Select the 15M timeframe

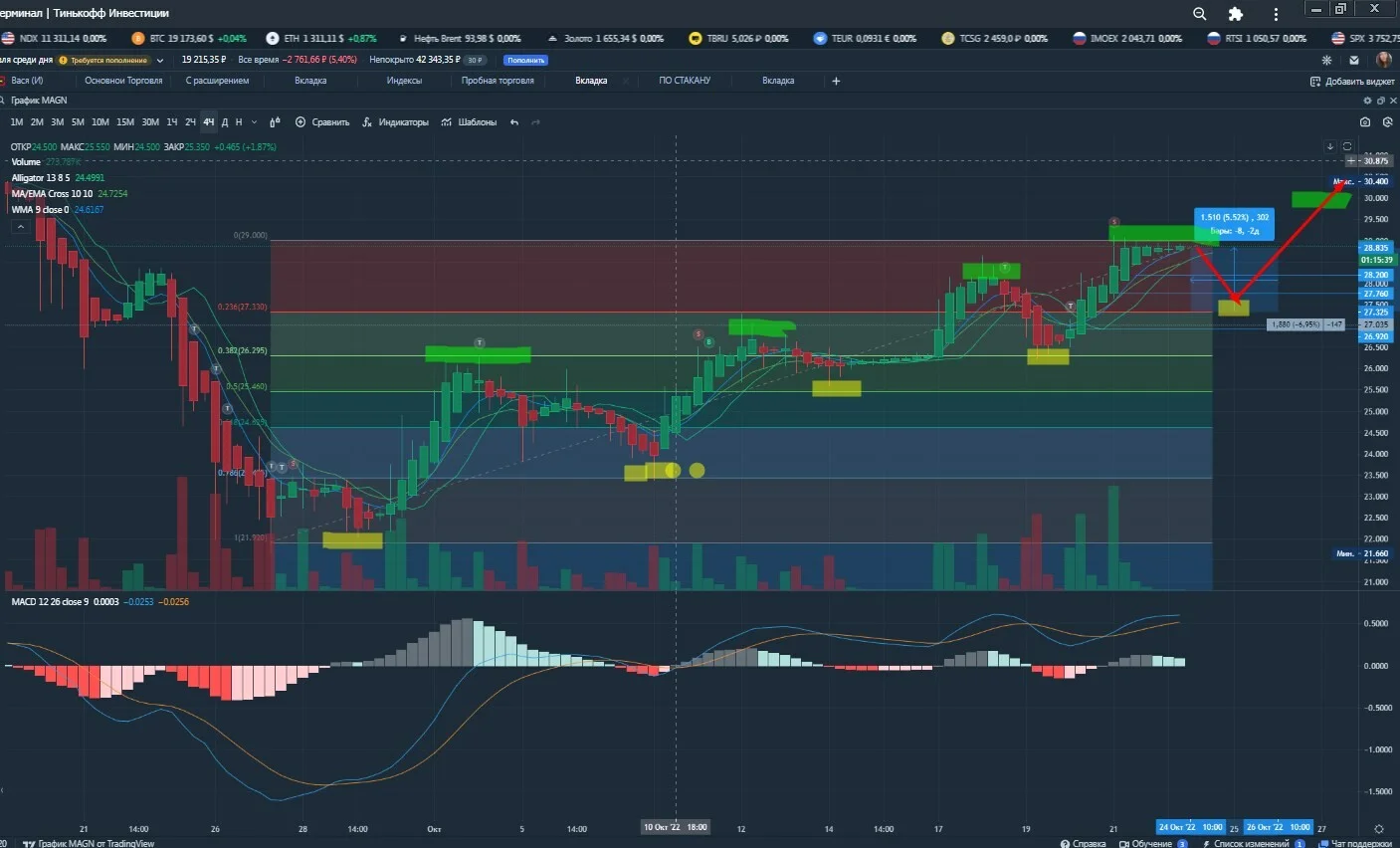(125, 122)
